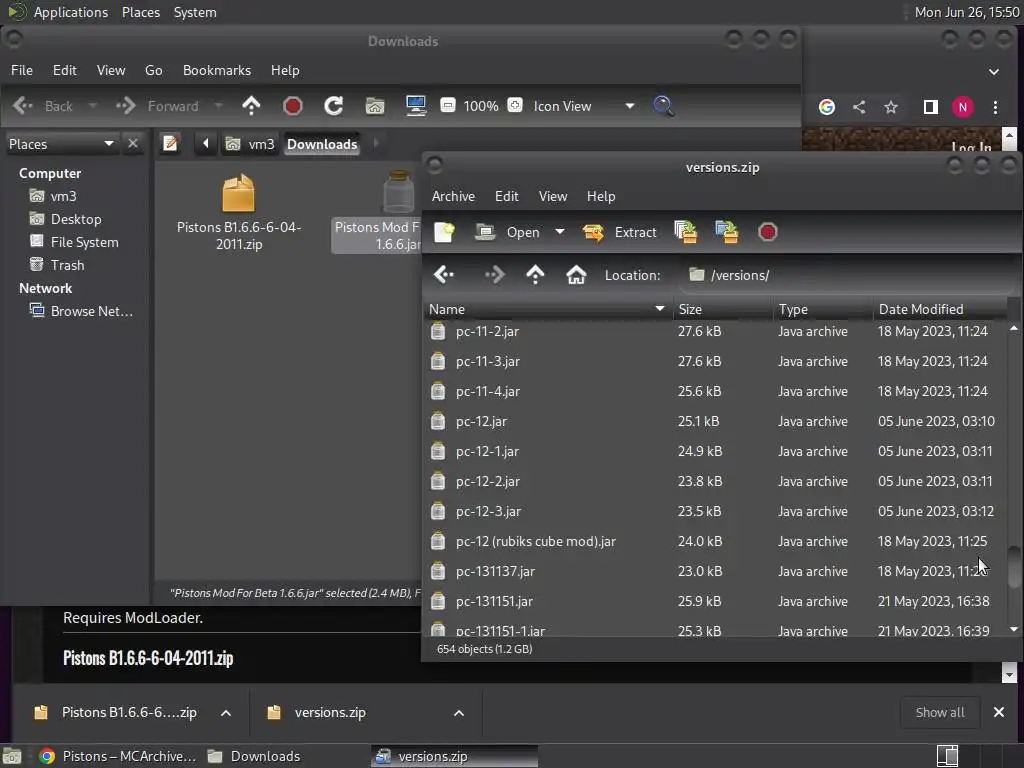
Task: Select pc-11-3.jar in the archive list
Action: coord(715,361)
